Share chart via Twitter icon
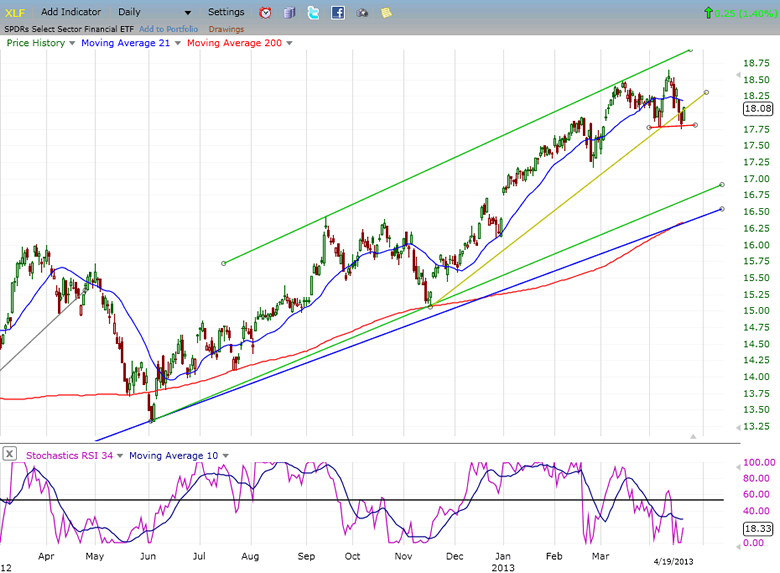The image size is (780, 573). (313, 12)
